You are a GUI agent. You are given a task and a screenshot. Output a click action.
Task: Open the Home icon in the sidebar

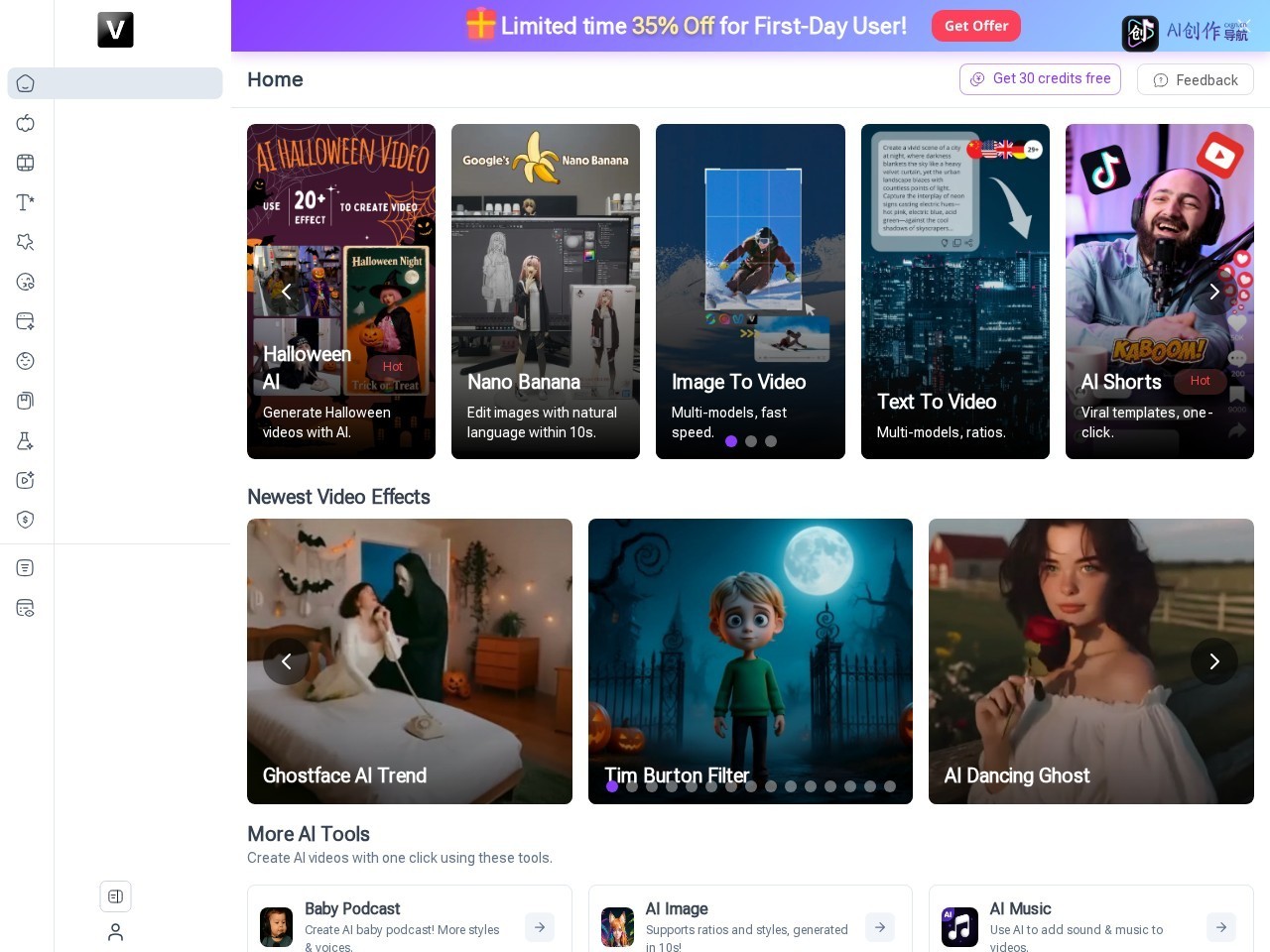26,83
